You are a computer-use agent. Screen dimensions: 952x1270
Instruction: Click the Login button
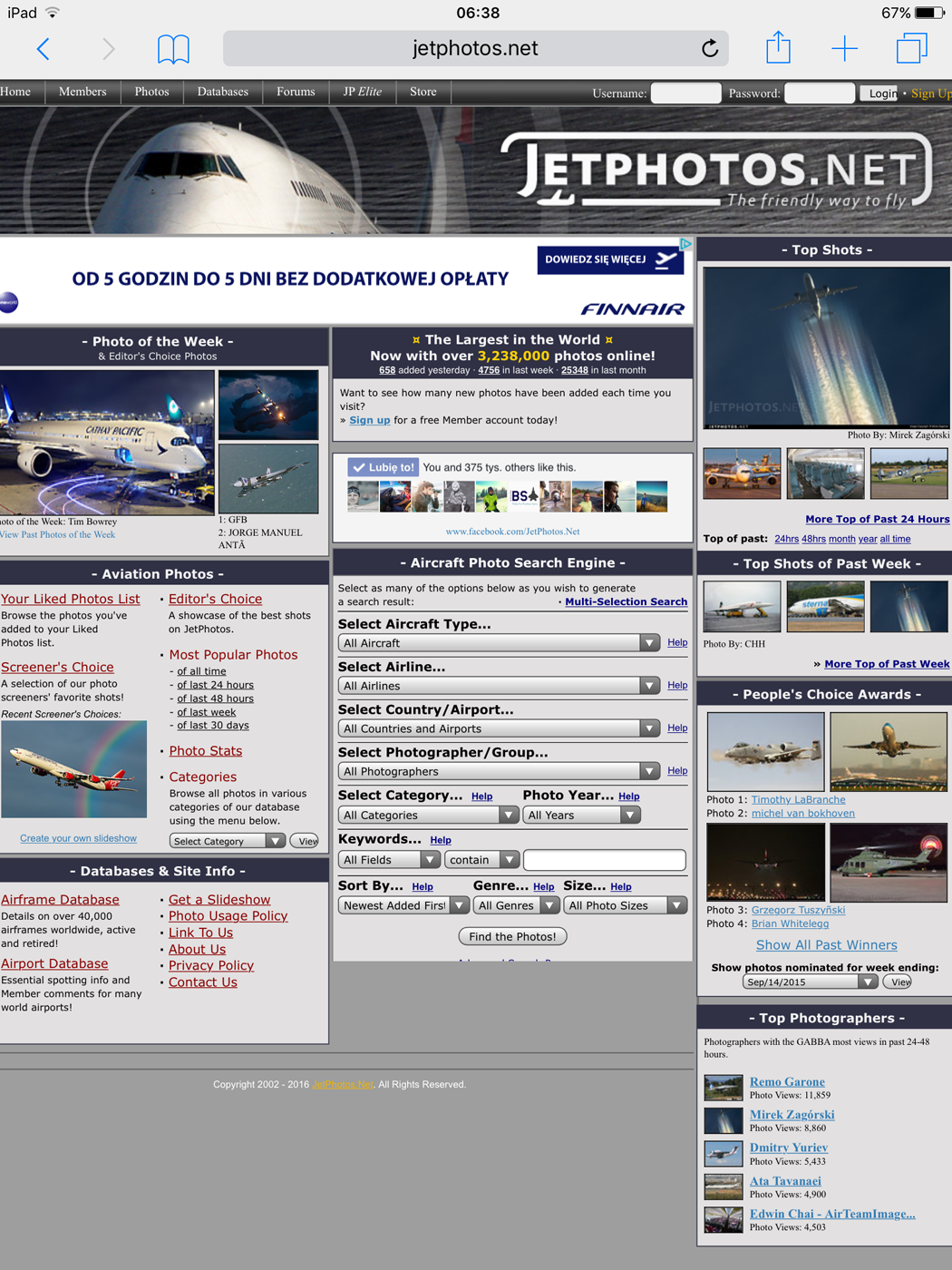point(880,93)
